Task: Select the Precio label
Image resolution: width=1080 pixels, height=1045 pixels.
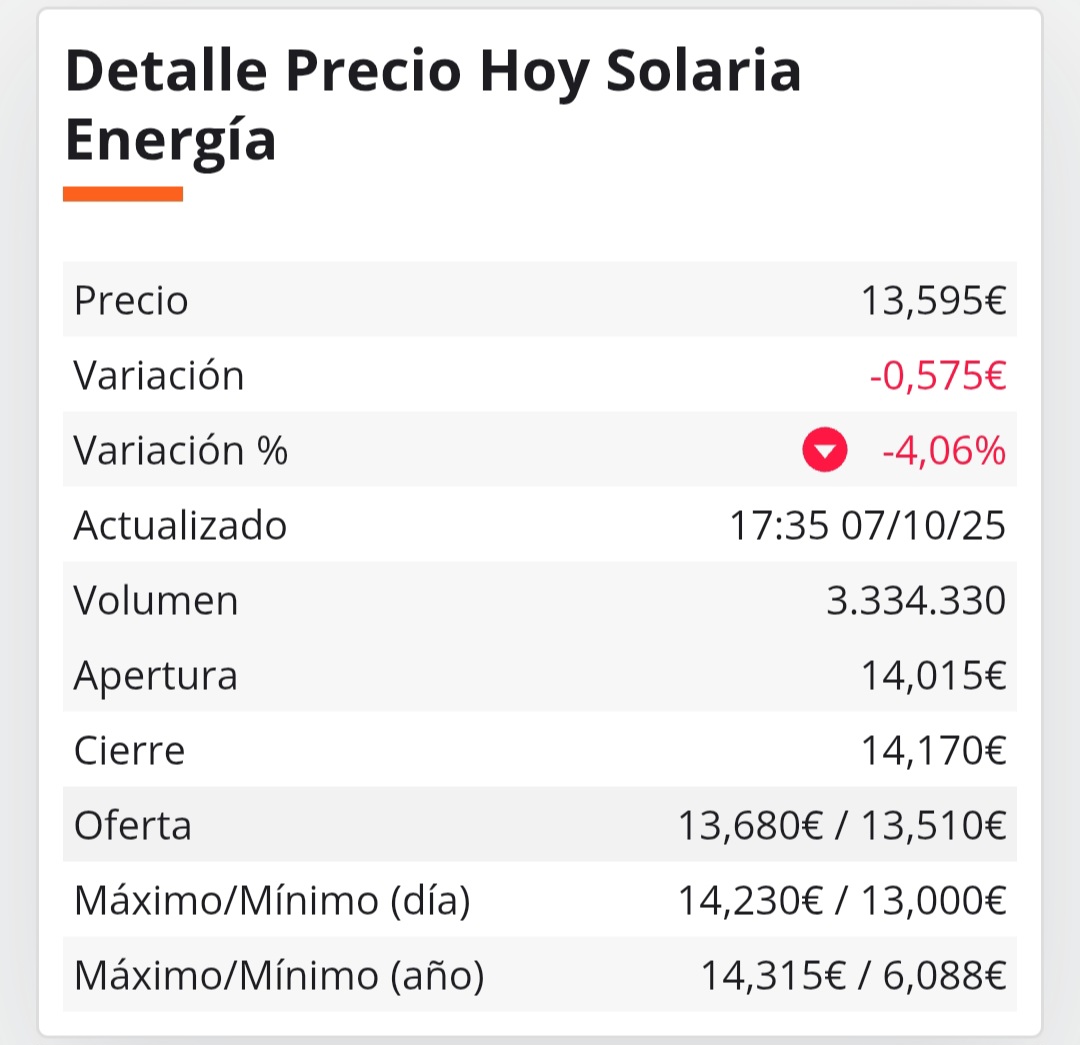Action: (131, 300)
